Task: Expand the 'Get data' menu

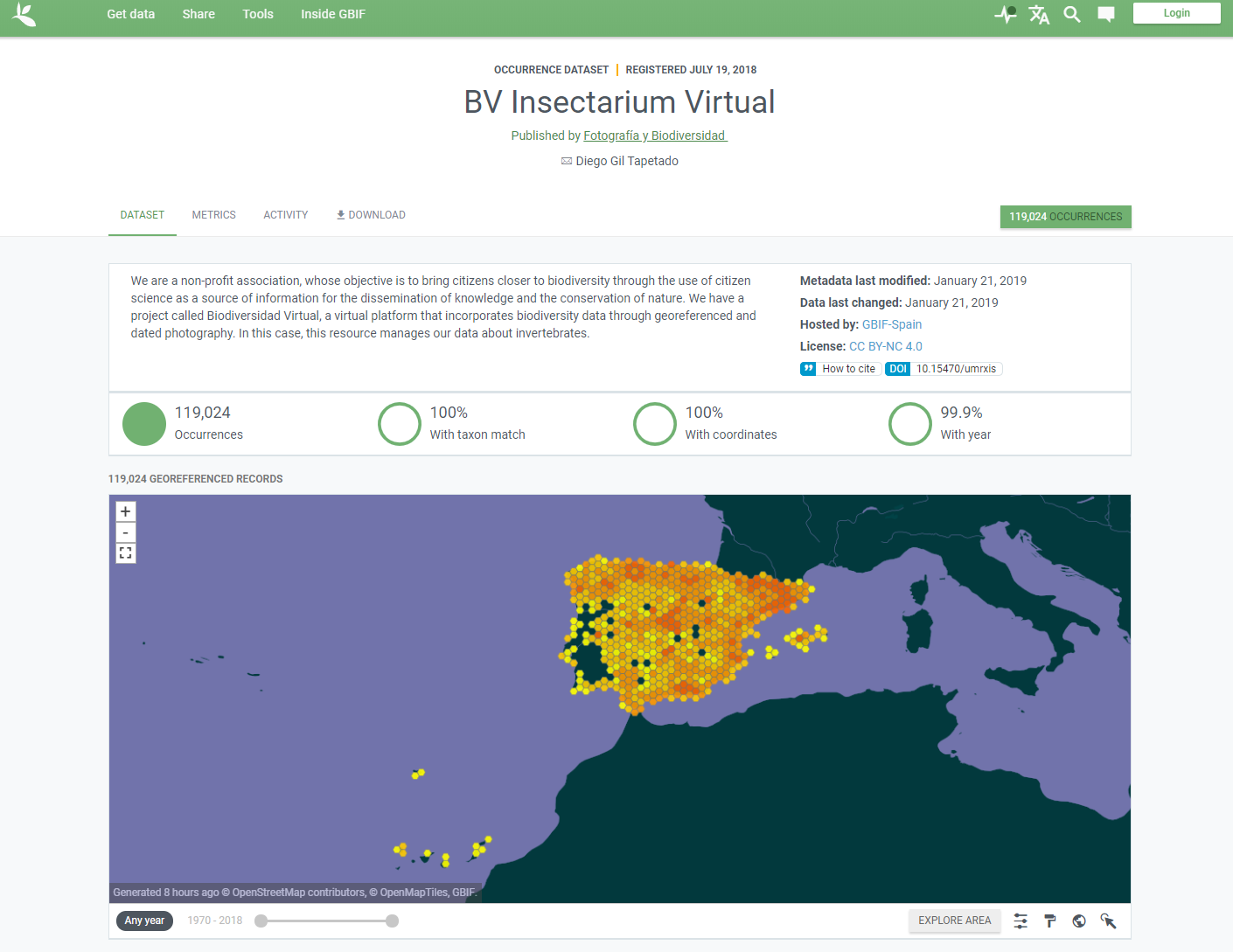Action: point(130,14)
